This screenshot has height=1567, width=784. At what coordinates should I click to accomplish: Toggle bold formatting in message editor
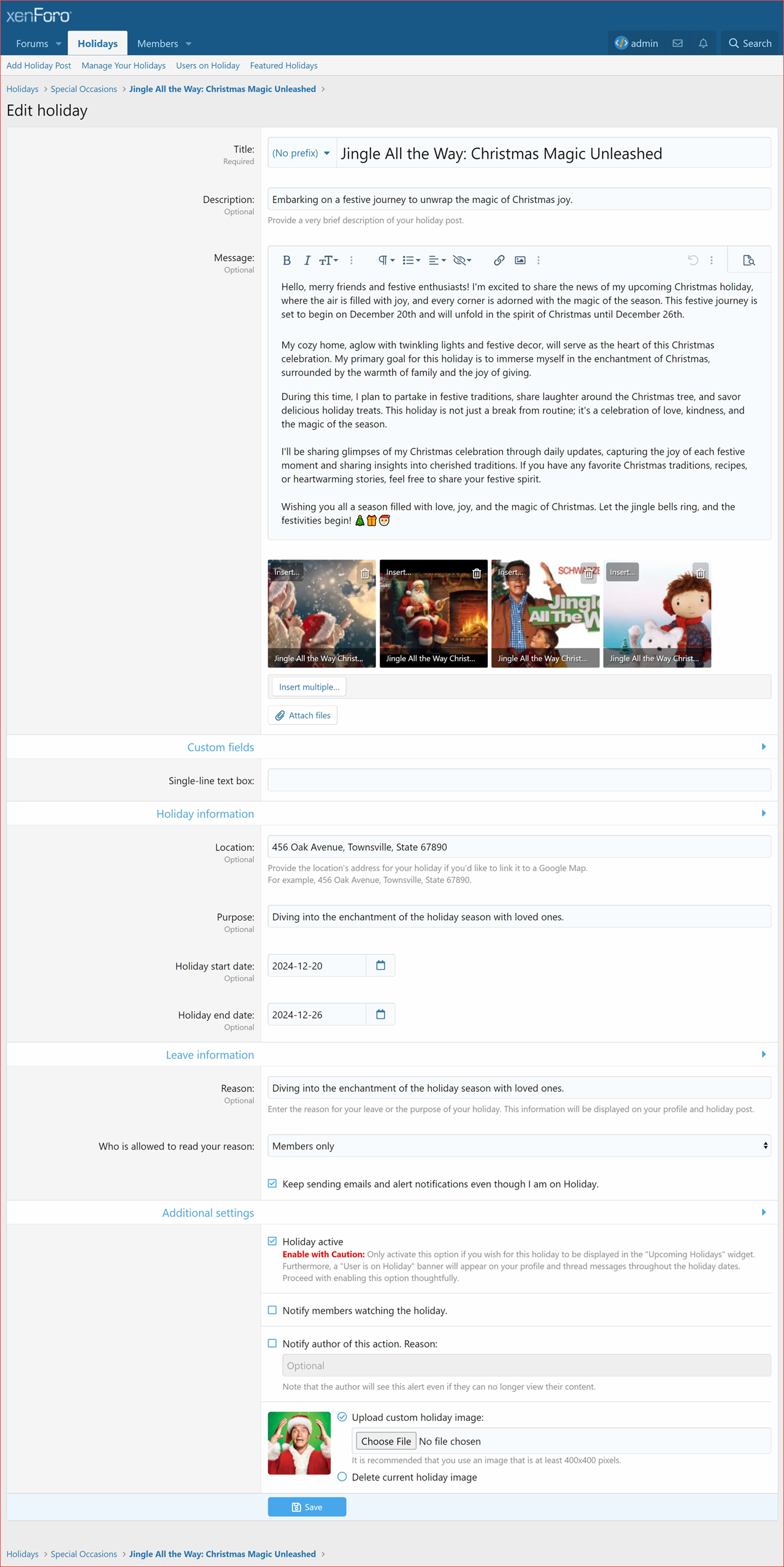(x=286, y=260)
